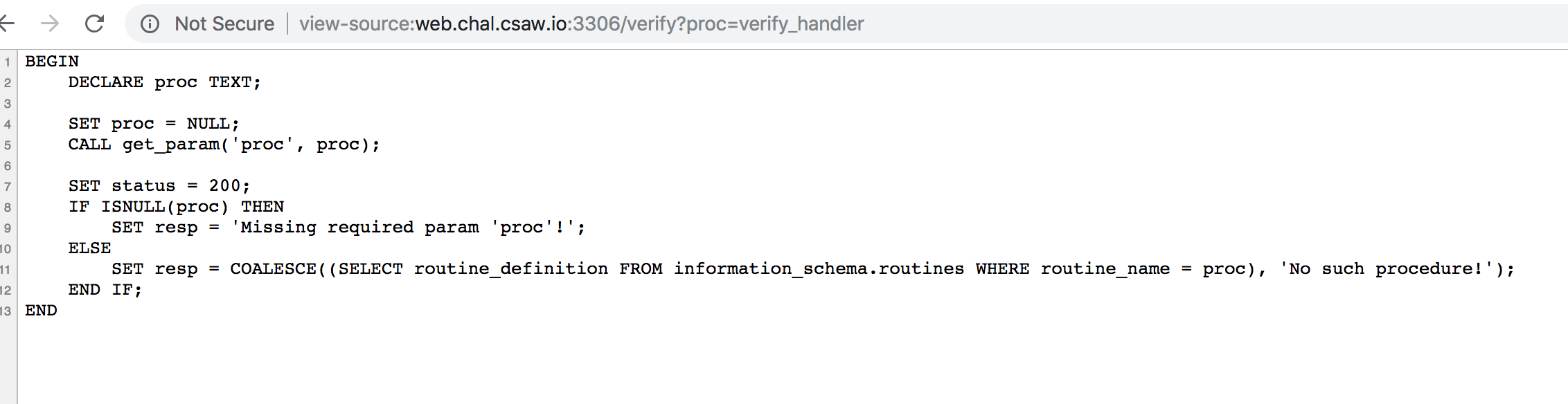Click the 'CALL get_param' statement
Image resolution: width=1568 pixels, height=404 pixels.
pyautogui.click(x=224, y=145)
